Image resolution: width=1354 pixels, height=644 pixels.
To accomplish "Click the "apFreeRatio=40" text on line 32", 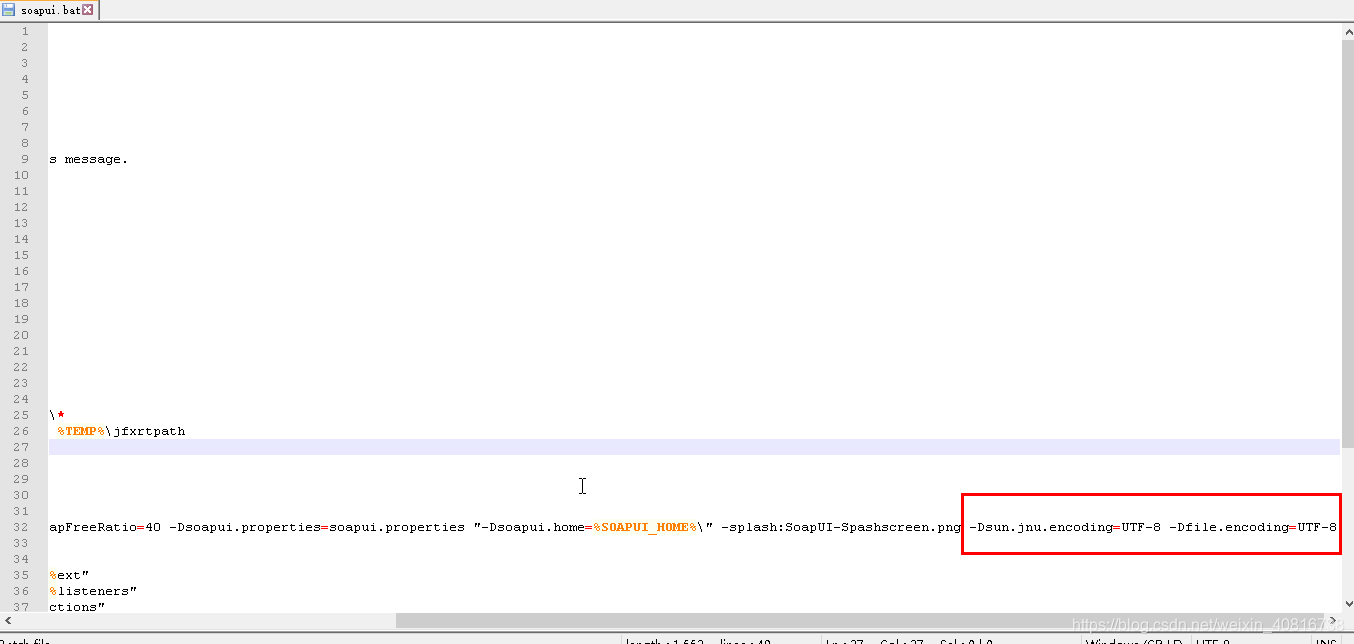I will click(x=105, y=527).
